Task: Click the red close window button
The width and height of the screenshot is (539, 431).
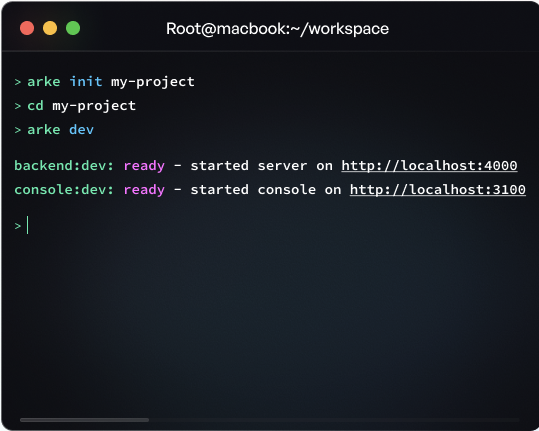Action: click(x=27, y=28)
